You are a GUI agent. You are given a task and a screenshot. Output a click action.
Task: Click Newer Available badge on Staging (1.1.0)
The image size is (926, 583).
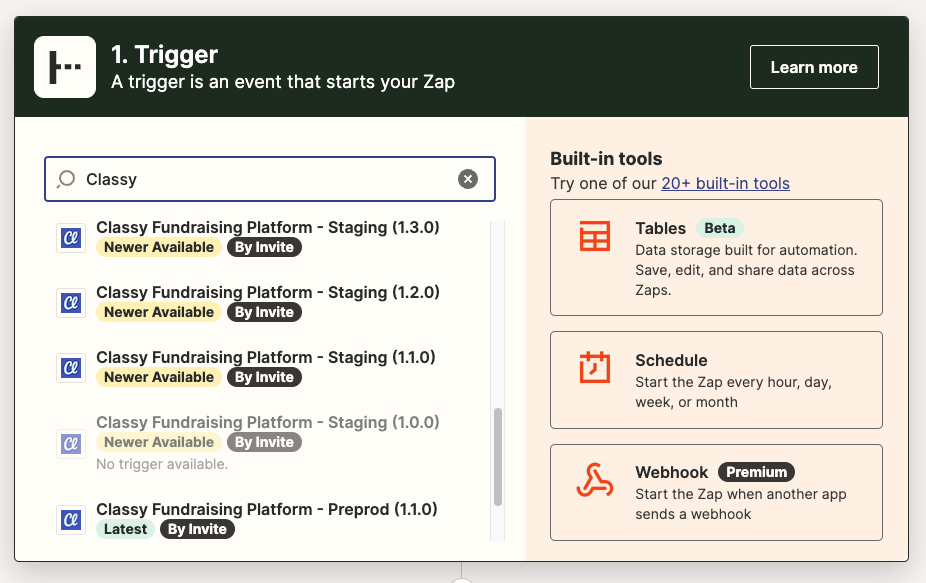click(x=159, y=377)
